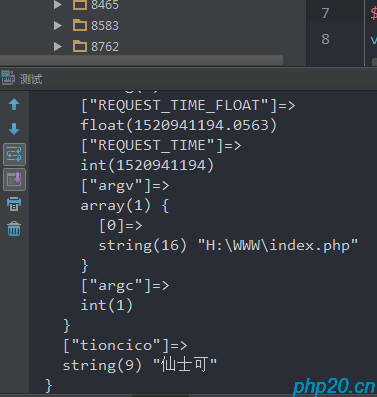Screen dimensions: 377x397
Task: Click the H:\WWW\index.php path text
Action: tap(278, 246)
